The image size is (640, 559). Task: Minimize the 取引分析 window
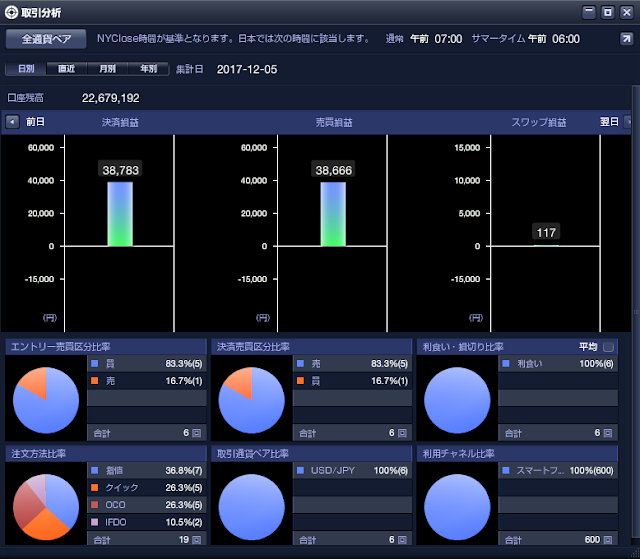point(589,12)
